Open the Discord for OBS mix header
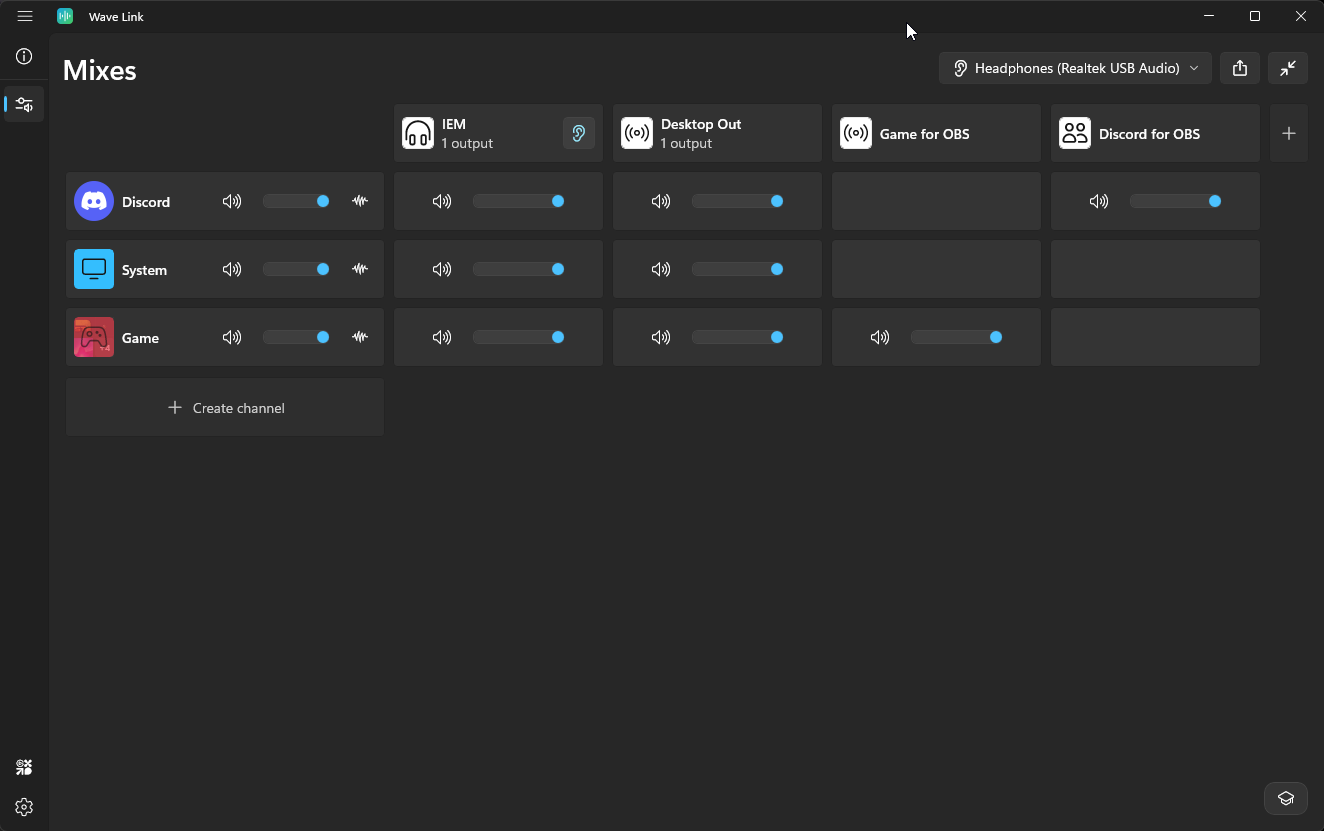This screenshot has width=1324, height=831. 1154,133
